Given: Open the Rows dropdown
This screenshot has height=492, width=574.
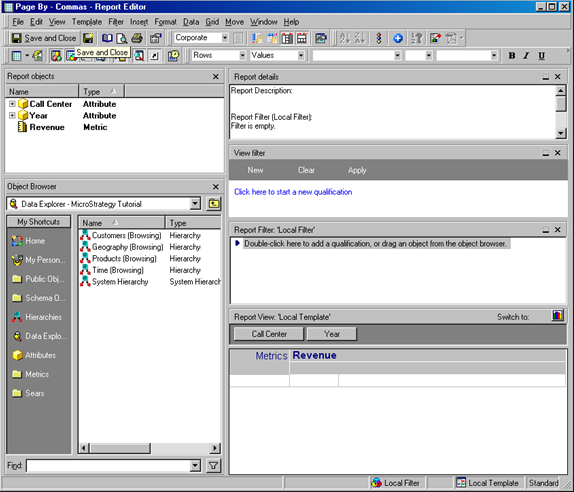Looking at the screenshot, I should pos(242,55).
